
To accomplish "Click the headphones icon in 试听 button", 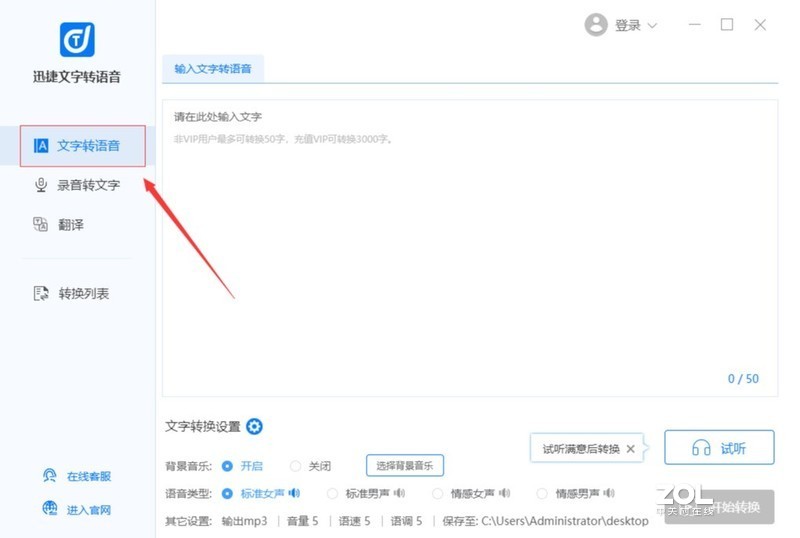I will tap(701, 448).
